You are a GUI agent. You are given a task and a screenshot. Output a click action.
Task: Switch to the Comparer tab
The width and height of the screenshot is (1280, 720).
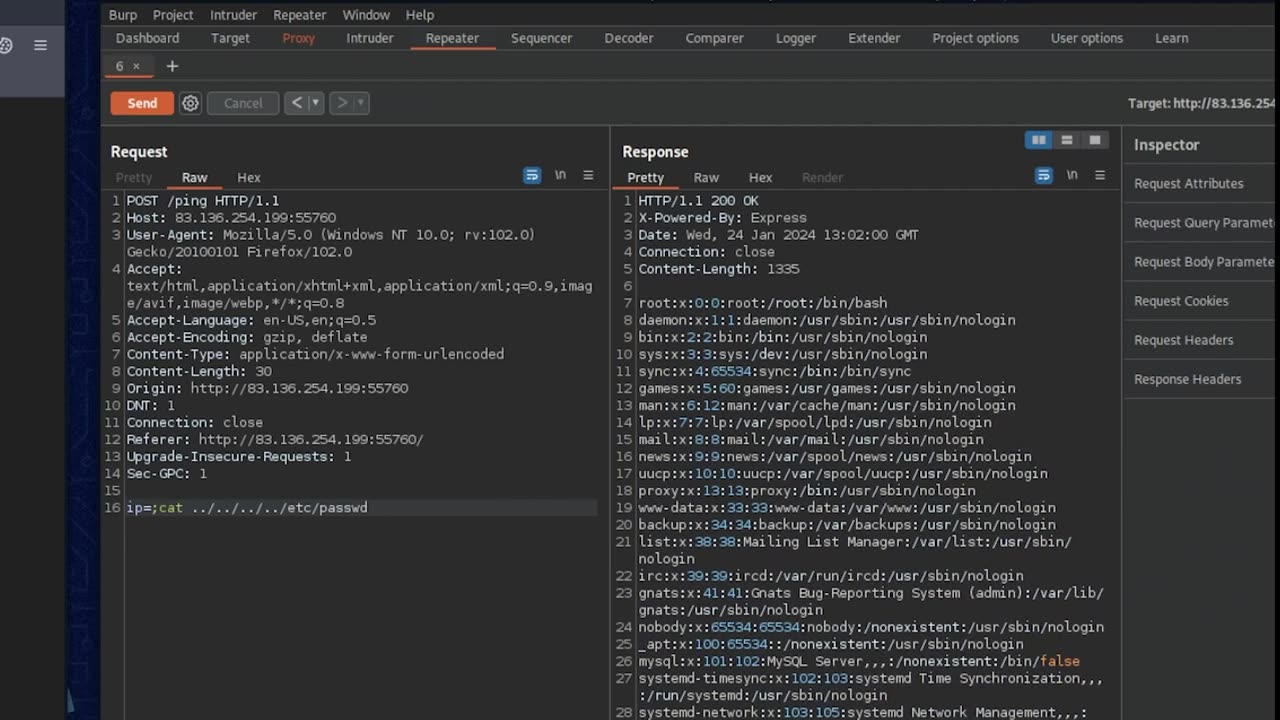pos(714,38)
